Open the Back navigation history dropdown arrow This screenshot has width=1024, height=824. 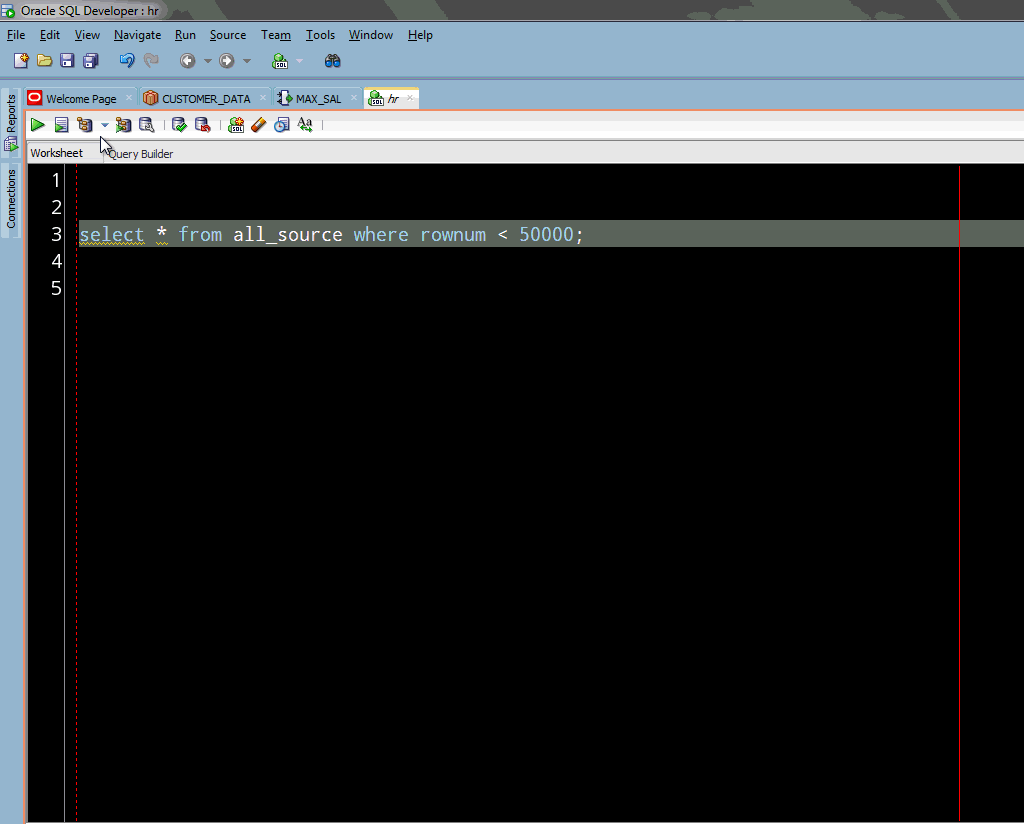208,61
